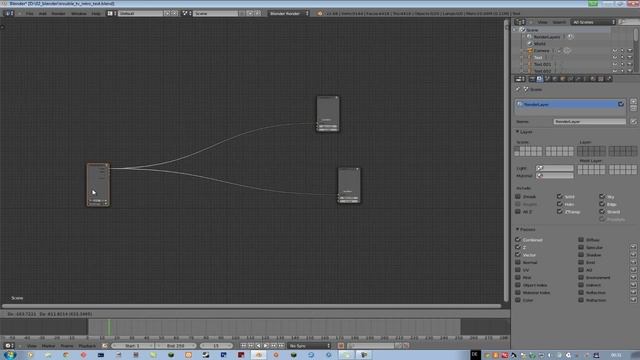Open the Windows Start button
Viewport: 640px width, 360px height.
pos(10,355)
